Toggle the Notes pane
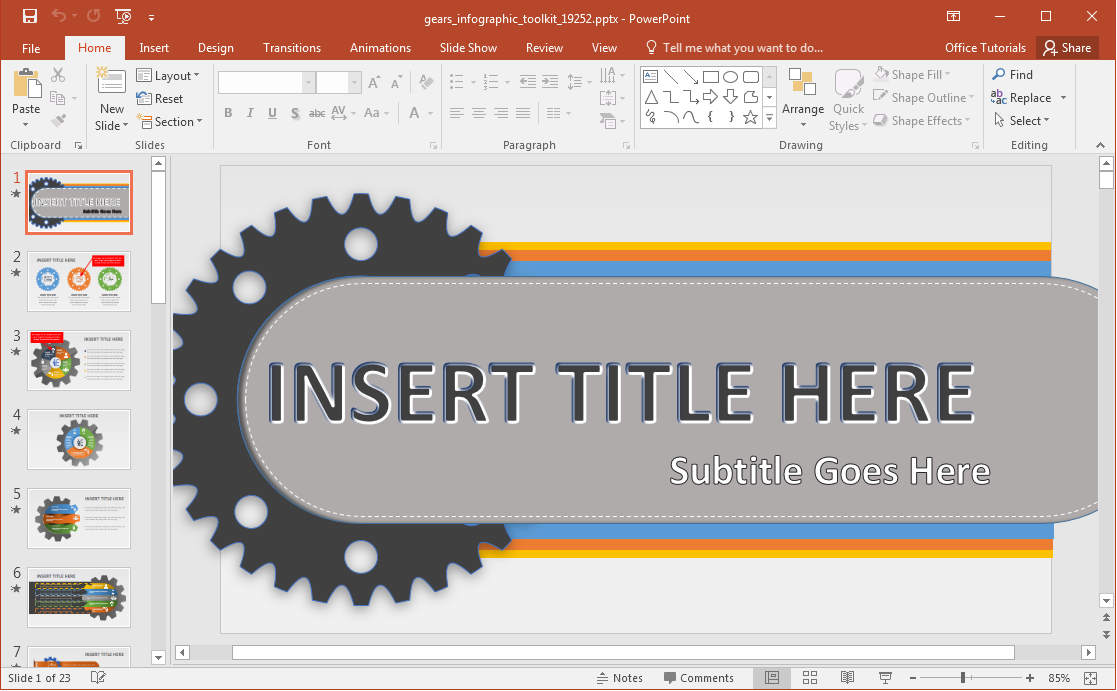 pos(619,678)
